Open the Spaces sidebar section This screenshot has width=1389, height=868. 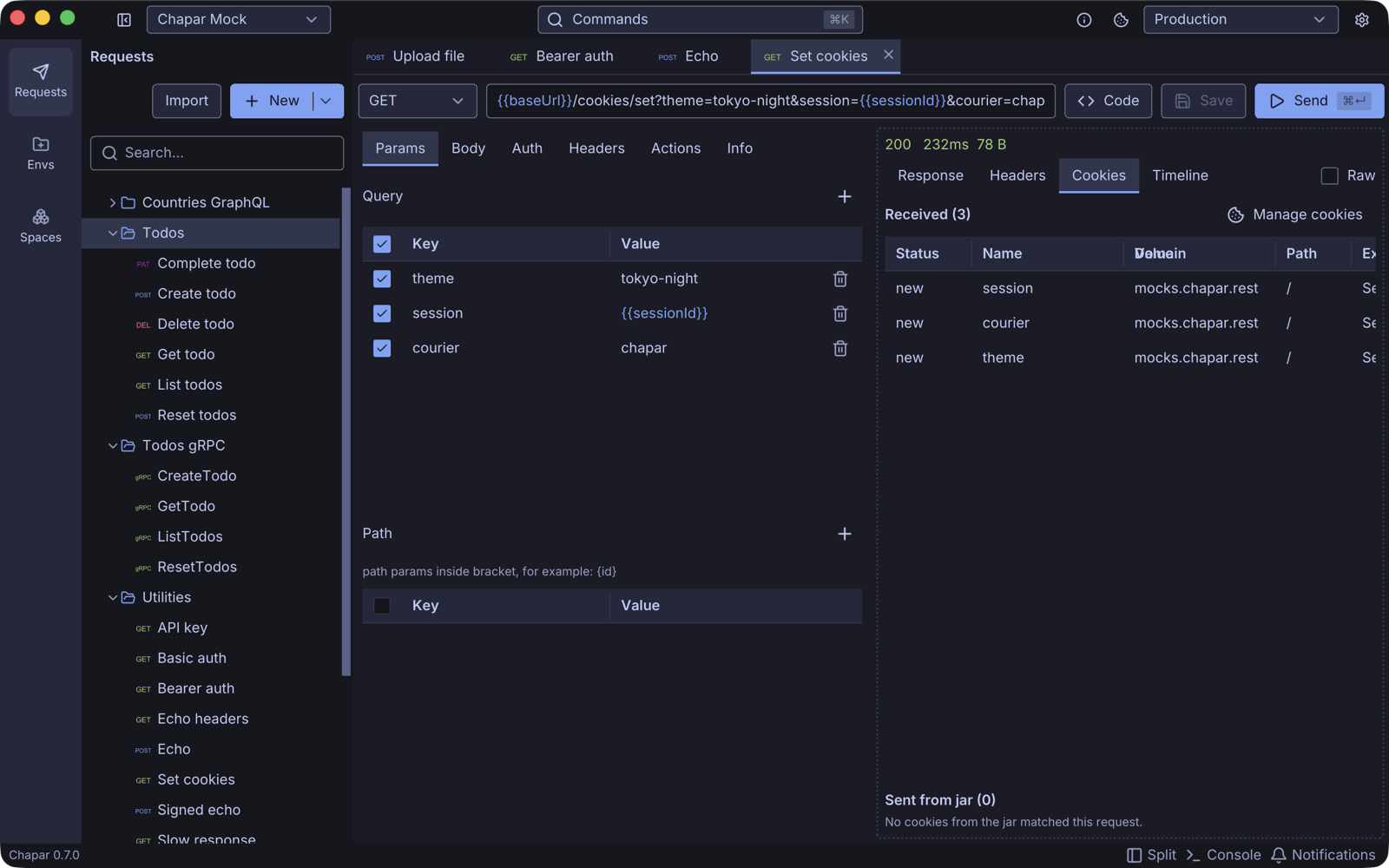40,226
